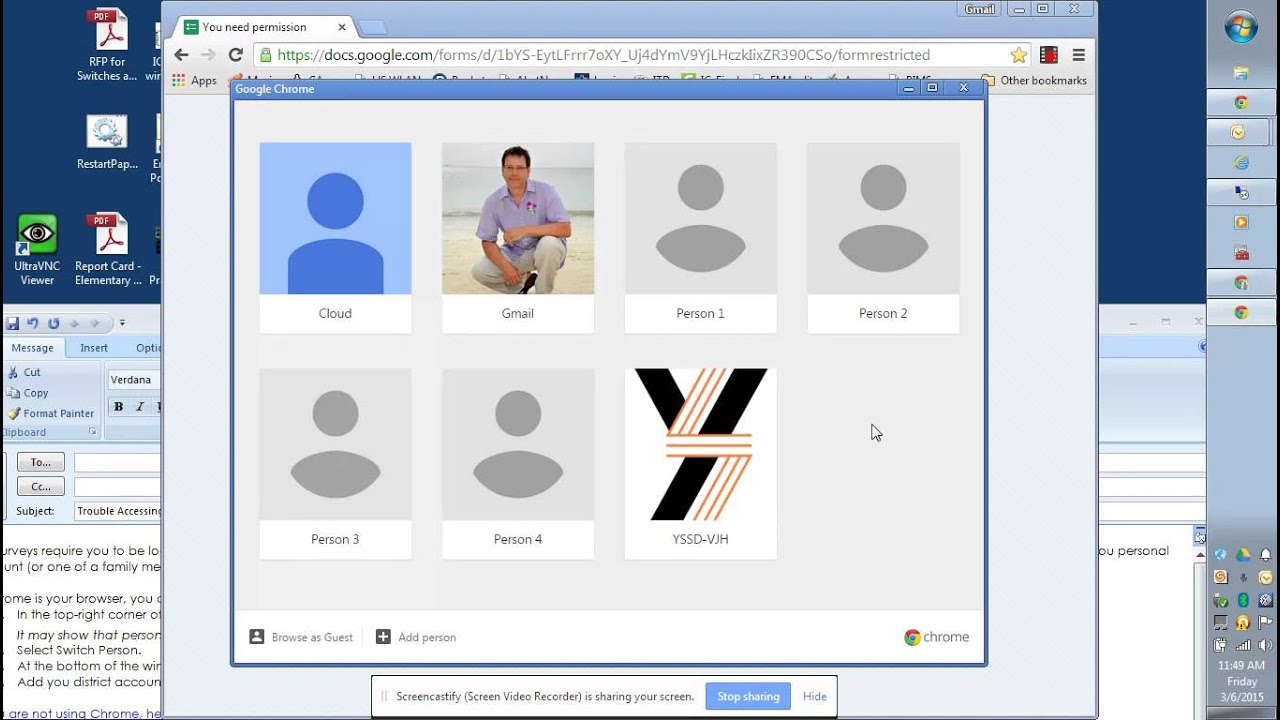
Task: Open the Chrome hamburger menu
Action: [1078, 55]
